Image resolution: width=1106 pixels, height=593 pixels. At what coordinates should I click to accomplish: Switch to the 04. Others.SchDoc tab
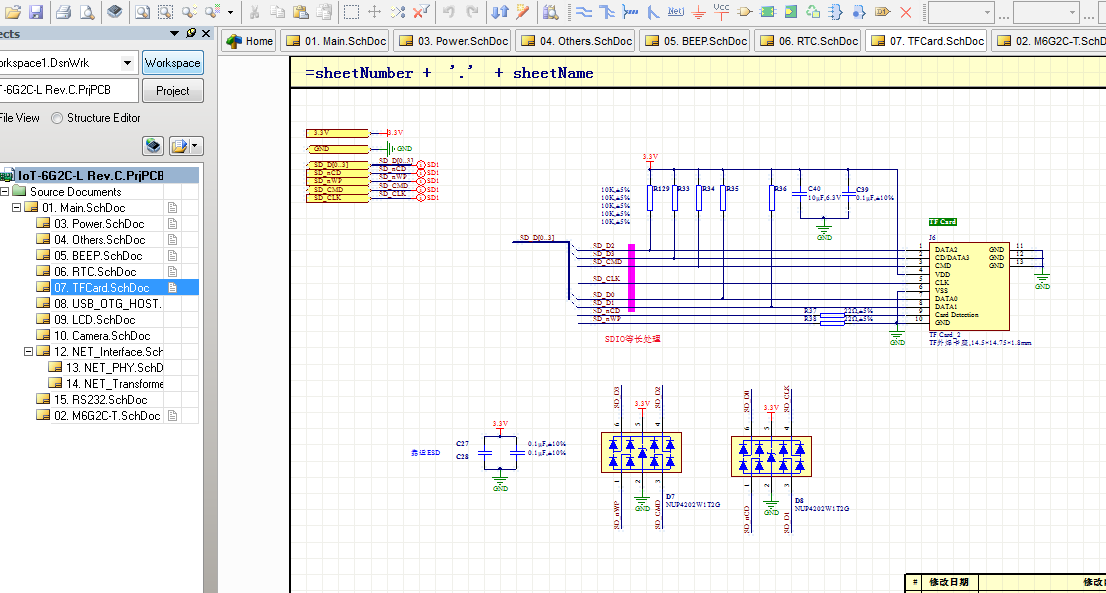click(x=576, y=41)
